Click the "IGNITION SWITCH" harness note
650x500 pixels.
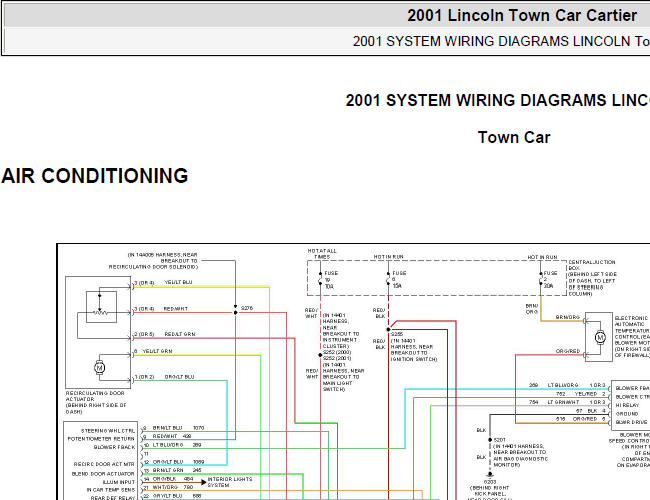[413, 350]
